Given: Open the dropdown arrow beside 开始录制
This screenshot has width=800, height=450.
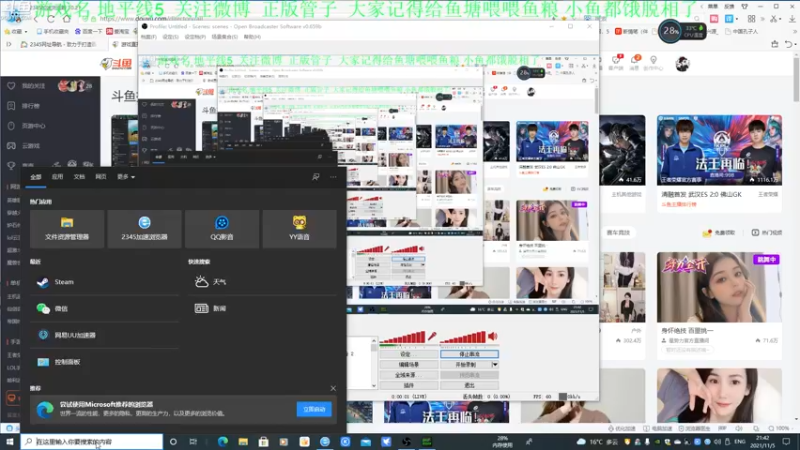Looking at the screenshot, I should pos(494,365).
